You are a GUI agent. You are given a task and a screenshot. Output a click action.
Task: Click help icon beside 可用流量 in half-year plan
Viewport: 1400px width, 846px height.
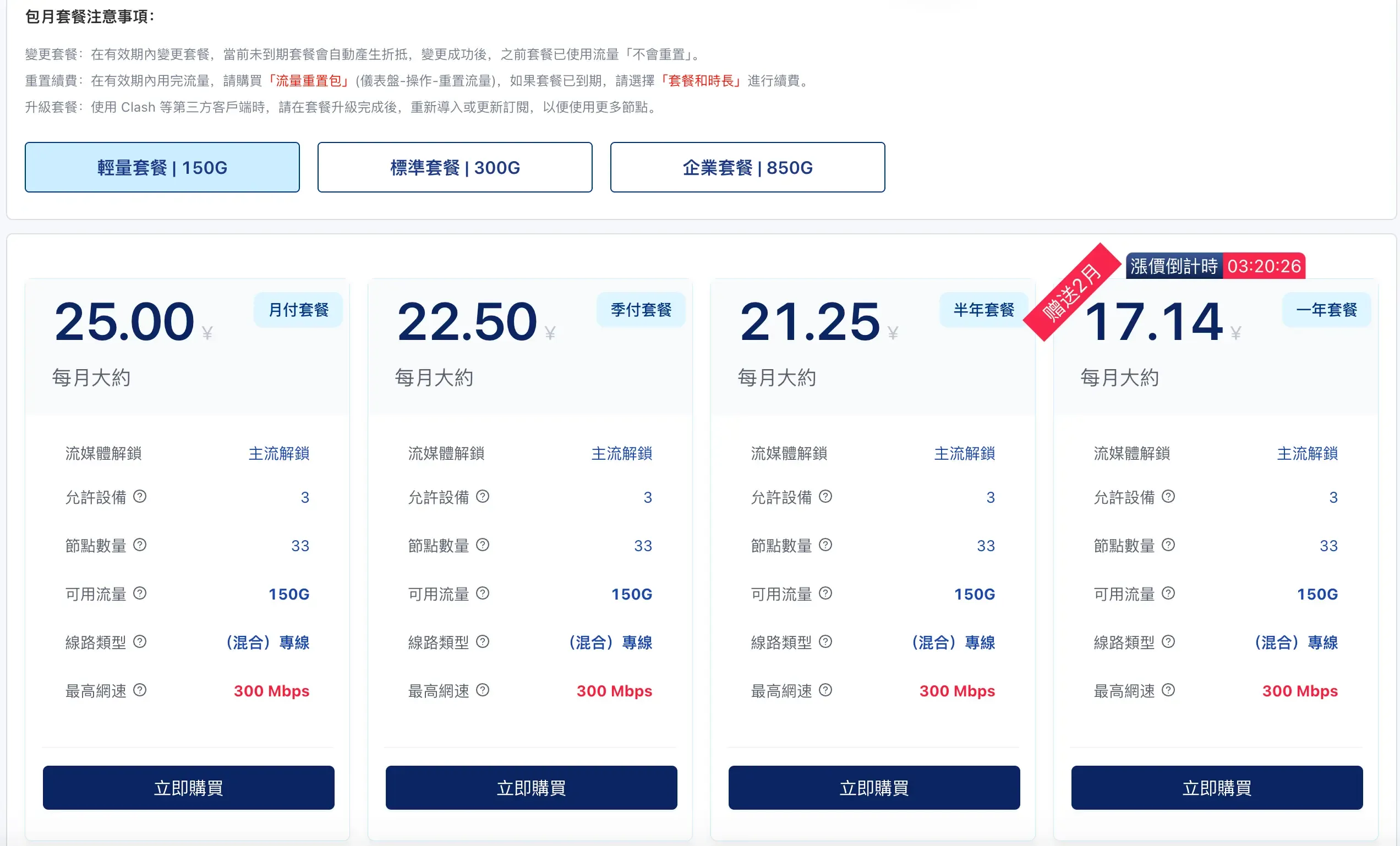[825, 594]
